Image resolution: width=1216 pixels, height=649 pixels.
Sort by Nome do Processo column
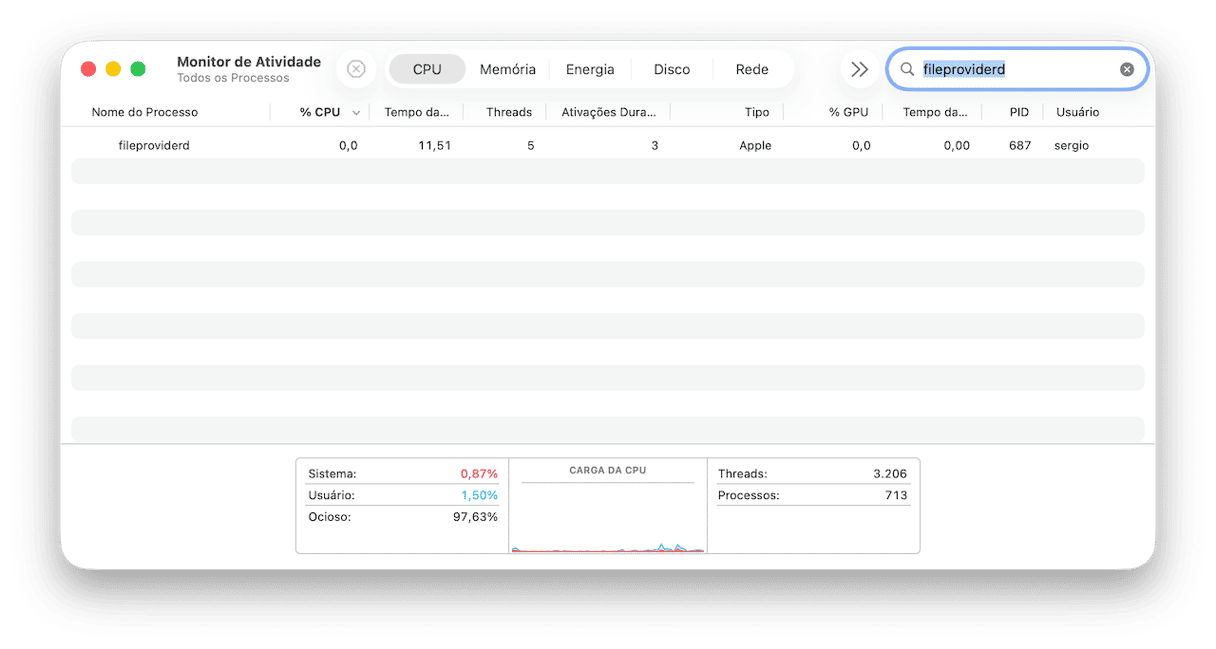point(145,112)
